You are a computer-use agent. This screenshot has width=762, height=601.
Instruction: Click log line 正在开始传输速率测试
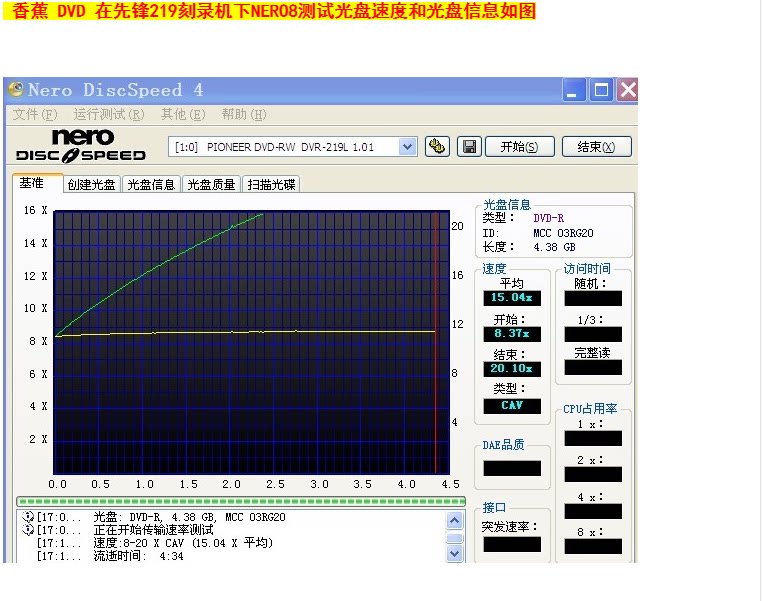(x=154, y=530)
